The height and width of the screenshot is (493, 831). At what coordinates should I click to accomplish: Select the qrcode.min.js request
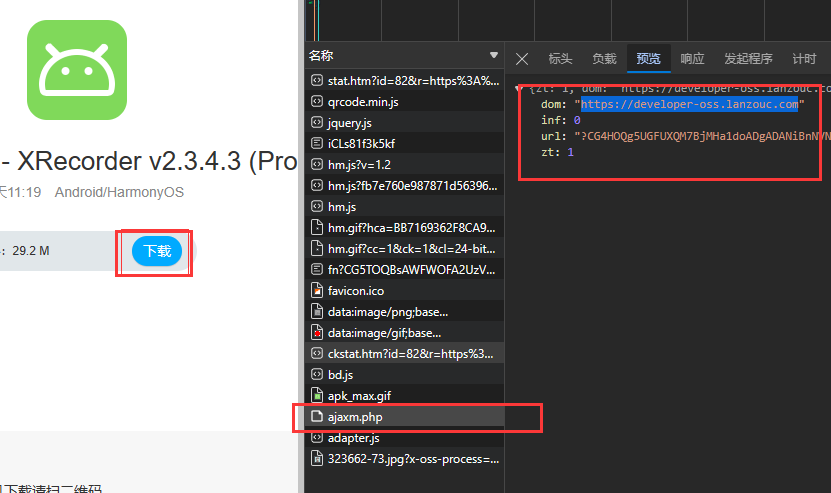pyautogui.click(x=405, y=102)
